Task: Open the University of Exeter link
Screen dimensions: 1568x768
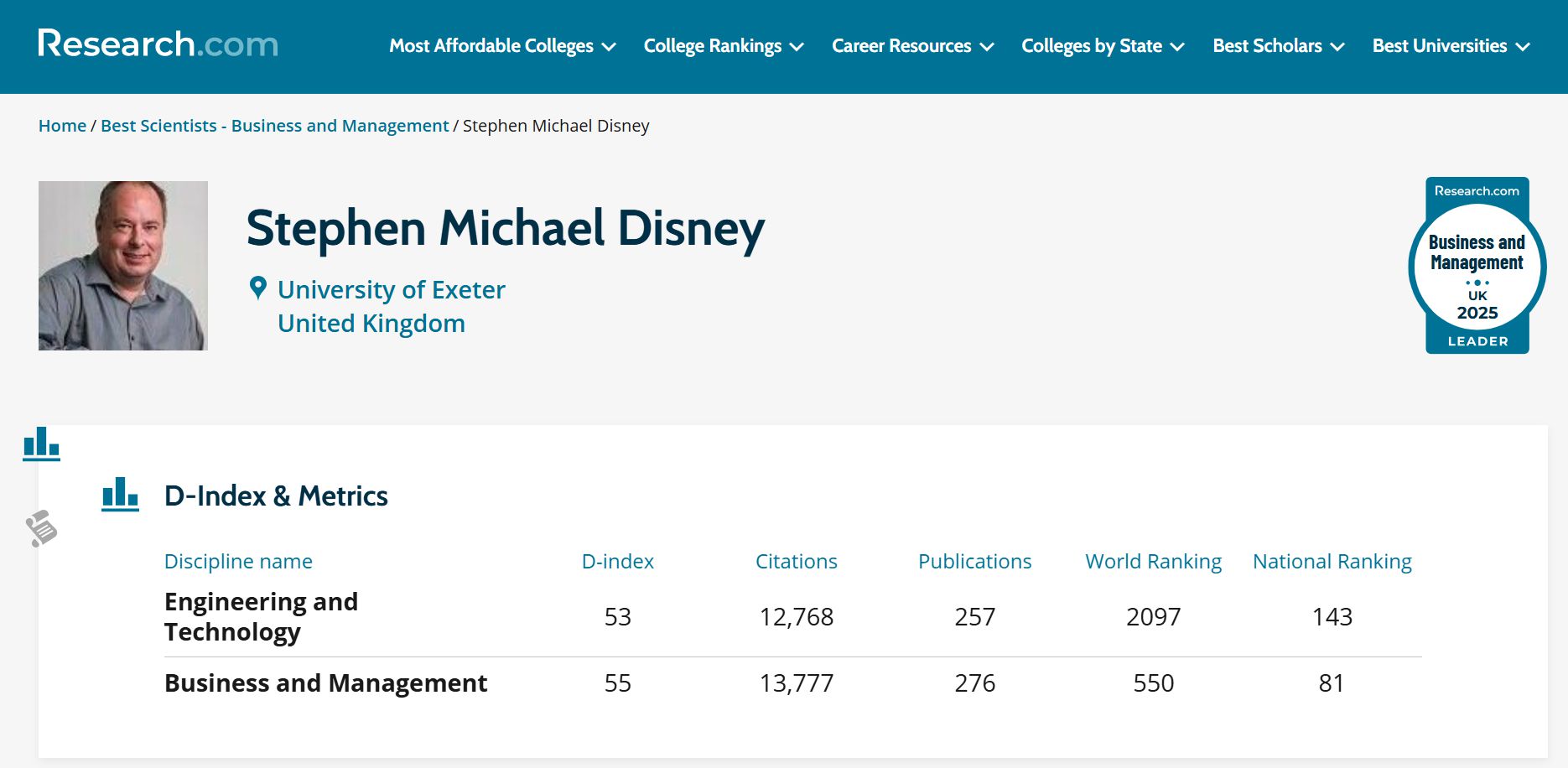Action: (x=391, y=290)
